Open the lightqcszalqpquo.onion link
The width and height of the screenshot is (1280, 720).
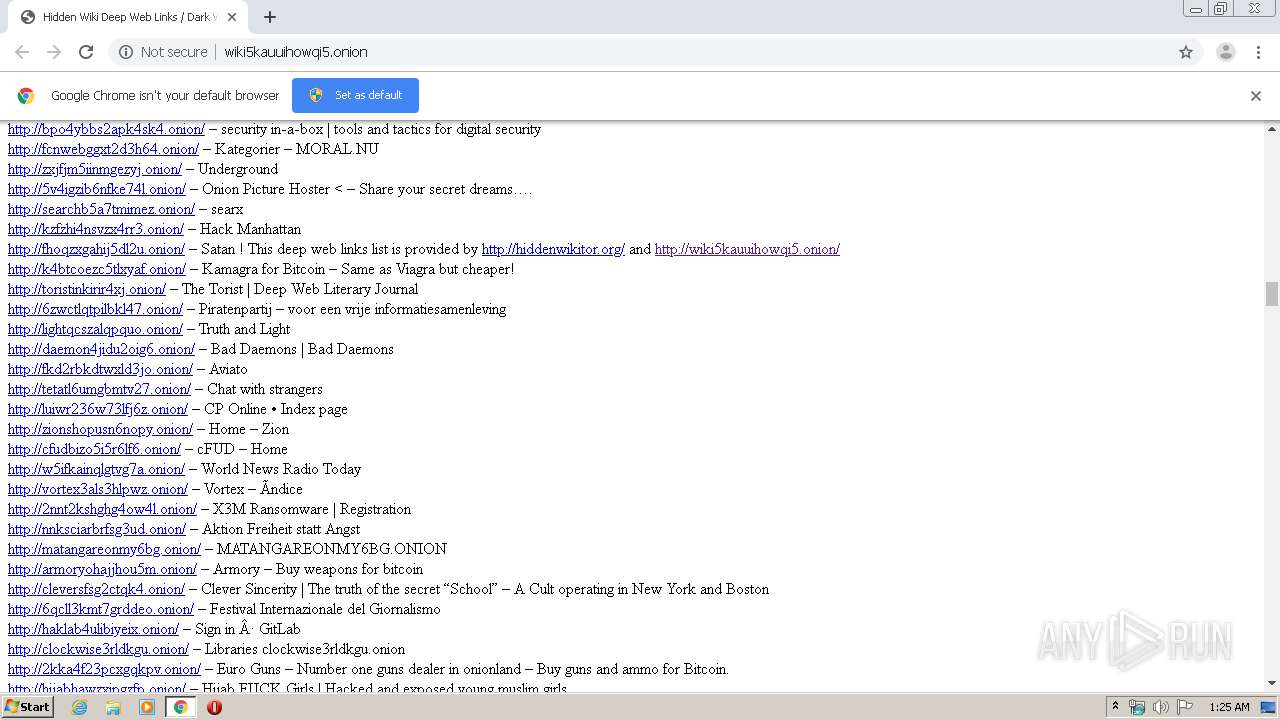coord(95,329)
